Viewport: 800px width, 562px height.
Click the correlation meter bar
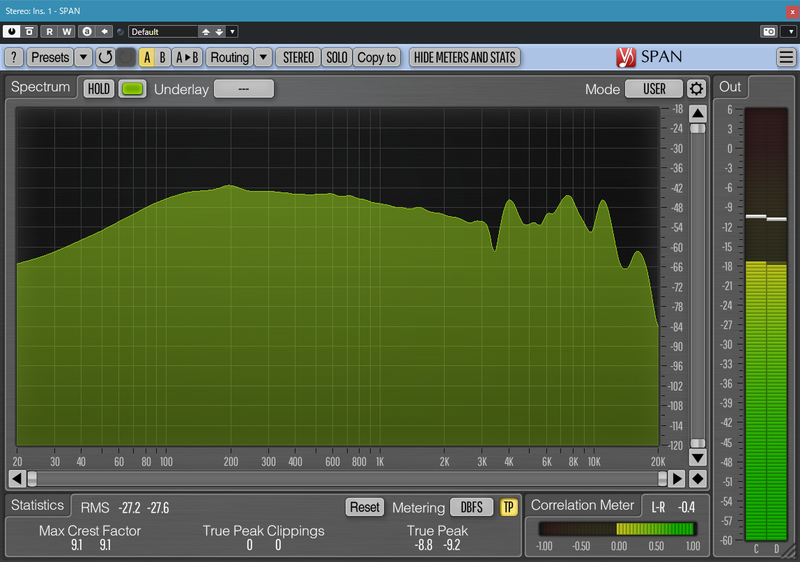coord(618,529)
